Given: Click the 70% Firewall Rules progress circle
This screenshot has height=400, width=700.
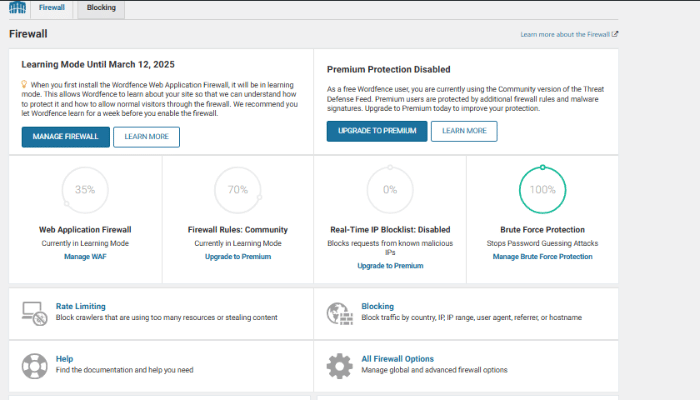Looking at the screenshot, I should click(238, 190).
